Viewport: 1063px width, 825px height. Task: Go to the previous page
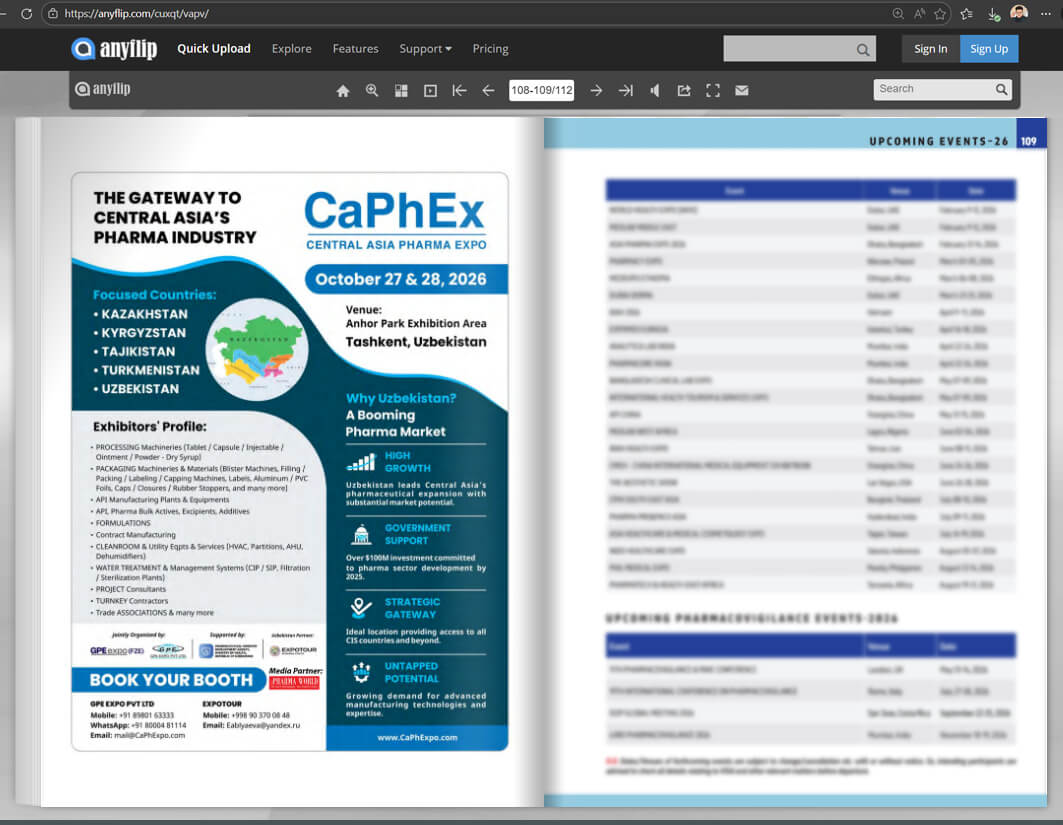tap(488, 90)
